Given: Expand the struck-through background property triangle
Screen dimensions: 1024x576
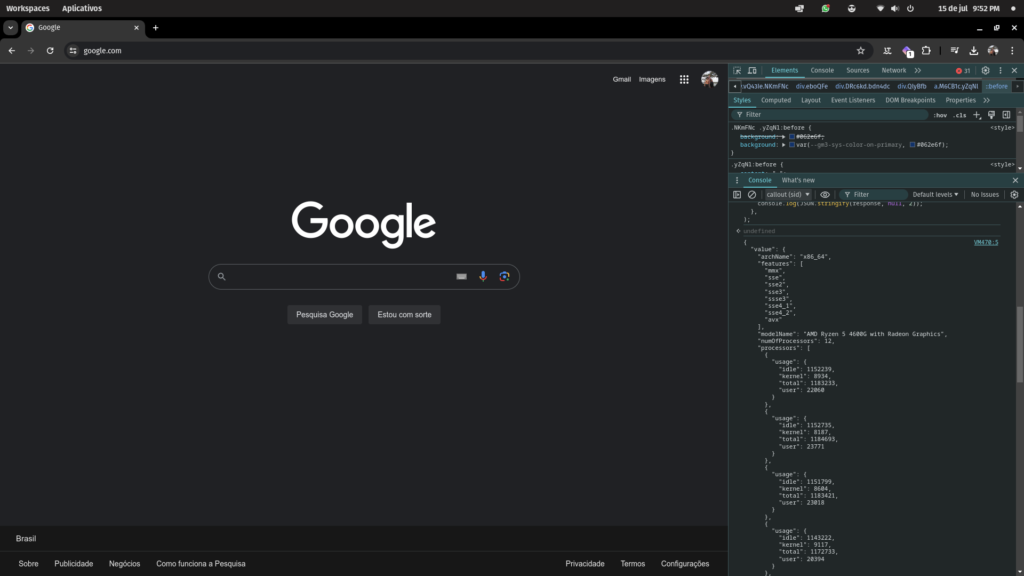Looking at the screenshot, I should coord(784,136).
